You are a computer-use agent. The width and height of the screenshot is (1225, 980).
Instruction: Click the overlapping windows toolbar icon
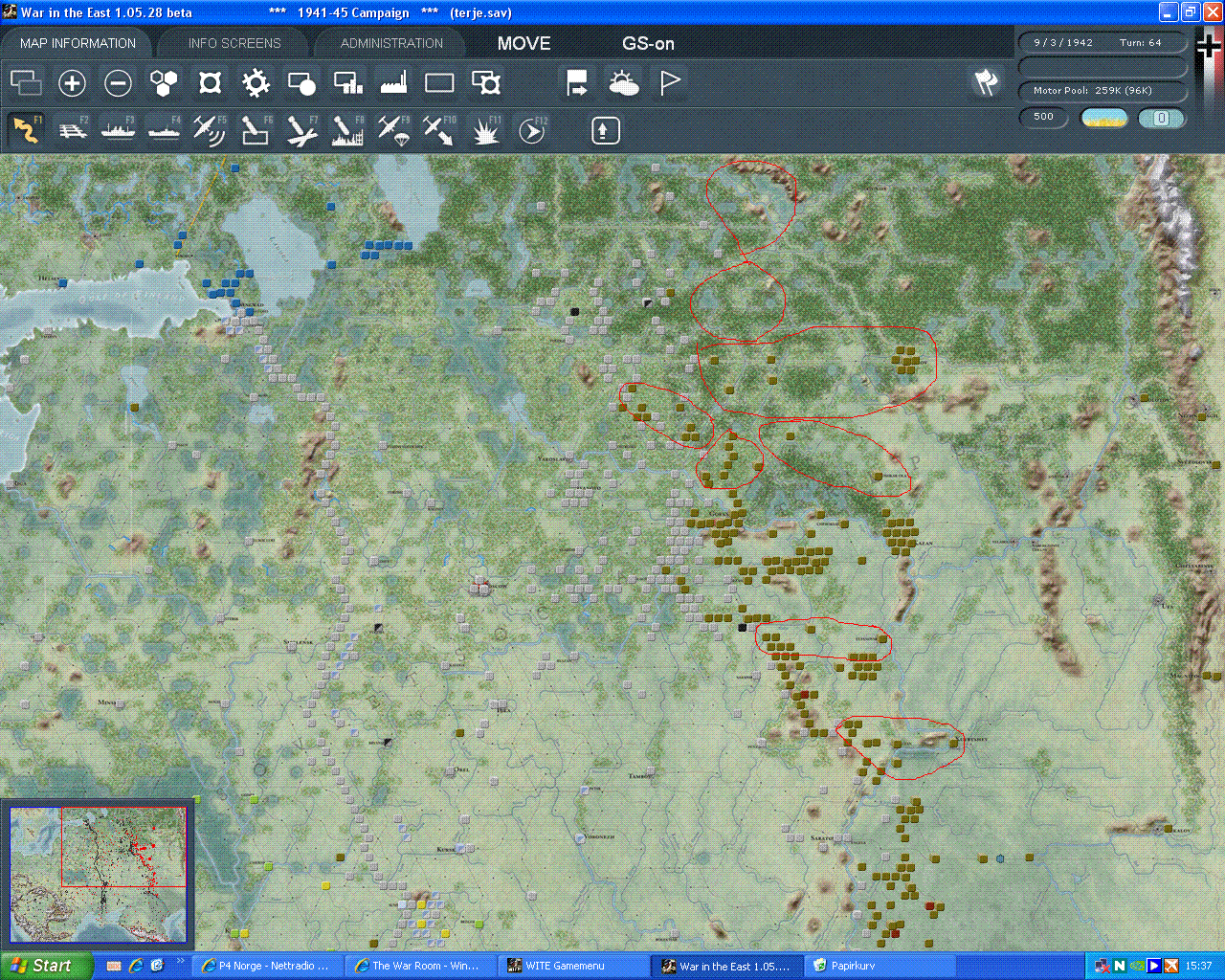pos(26,83)
